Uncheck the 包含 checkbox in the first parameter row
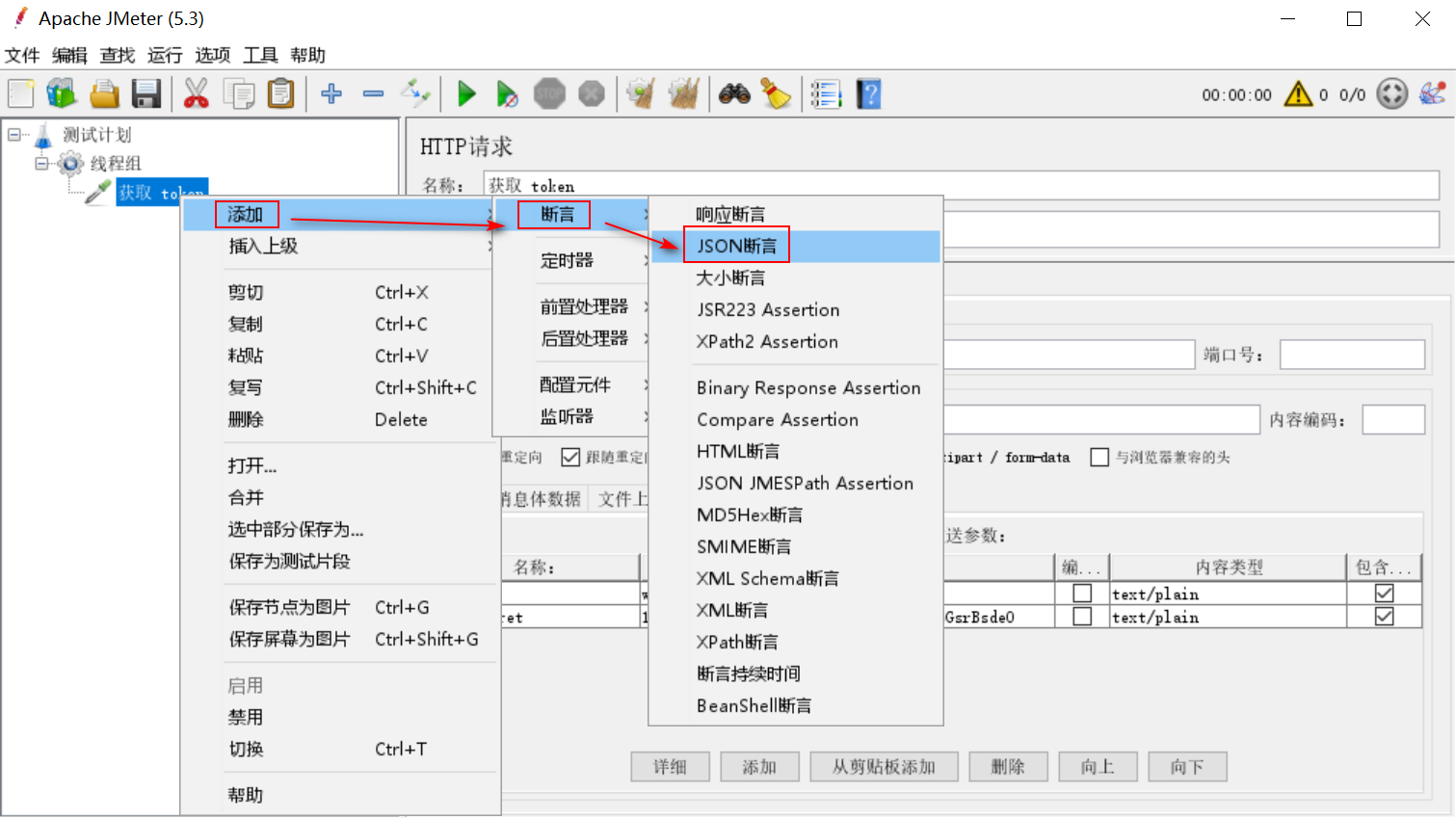Image resolution: width=1456 pixels, height=818 pixels. [x=1385, y=593]
